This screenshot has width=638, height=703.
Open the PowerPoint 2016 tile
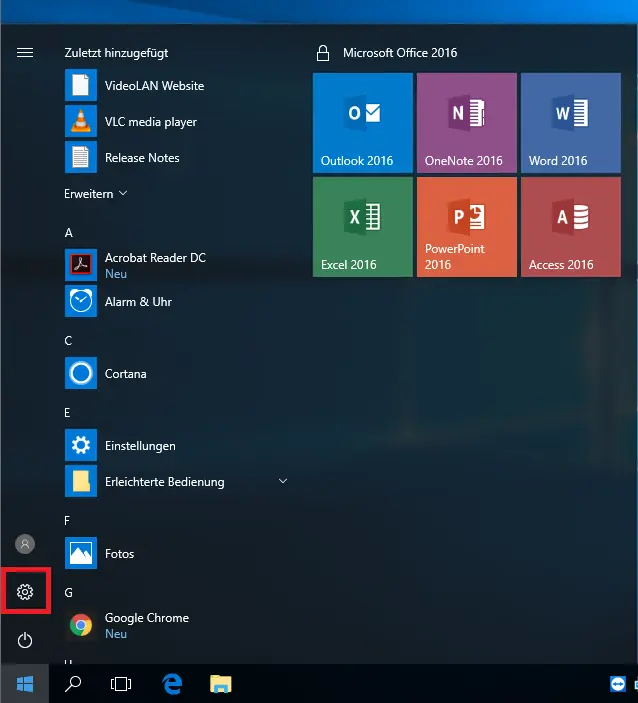click(x=466, y=226)
